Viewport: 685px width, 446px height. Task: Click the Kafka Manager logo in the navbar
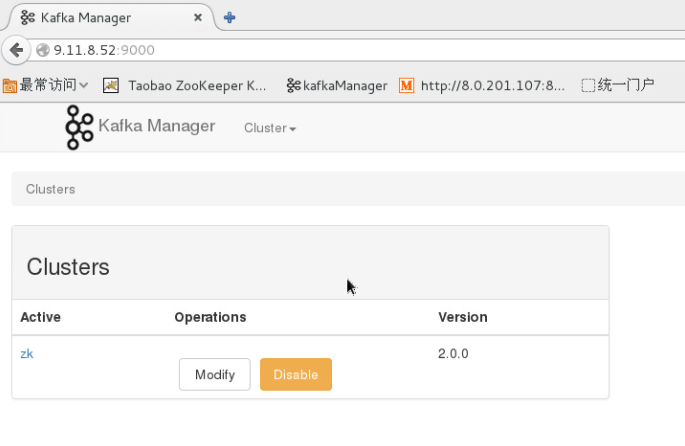tap(79, 128)
